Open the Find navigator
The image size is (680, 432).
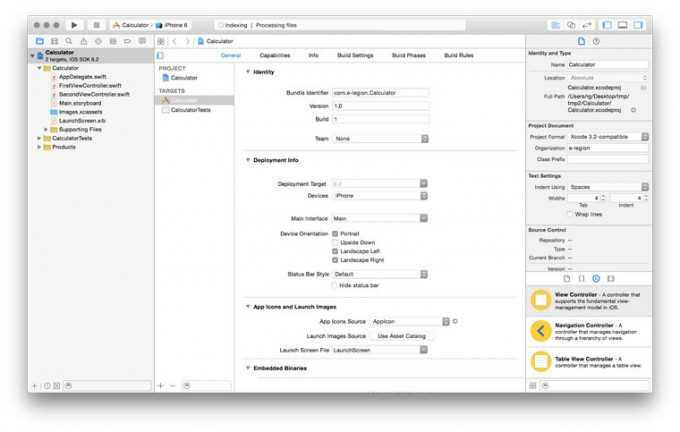point(69,41)
